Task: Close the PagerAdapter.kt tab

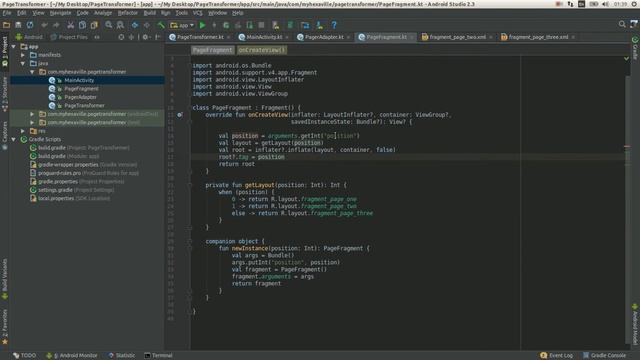Action: (348, 37)
